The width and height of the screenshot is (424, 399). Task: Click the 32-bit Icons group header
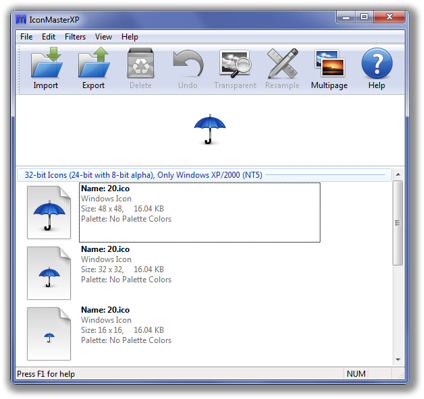204,175
